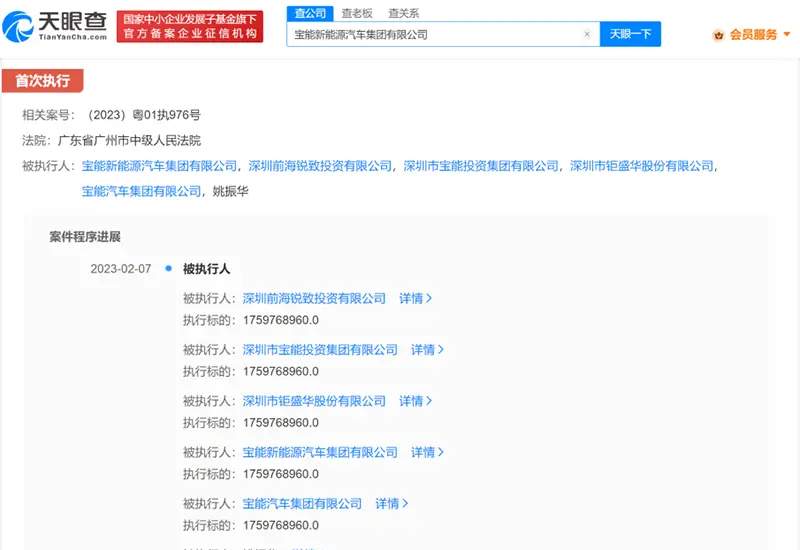This screenshot has width=800, height=550.
Task: Open 宝能新能源汽车集团有限公司 link in 被执行人 header list
Action: click(159, 166)
